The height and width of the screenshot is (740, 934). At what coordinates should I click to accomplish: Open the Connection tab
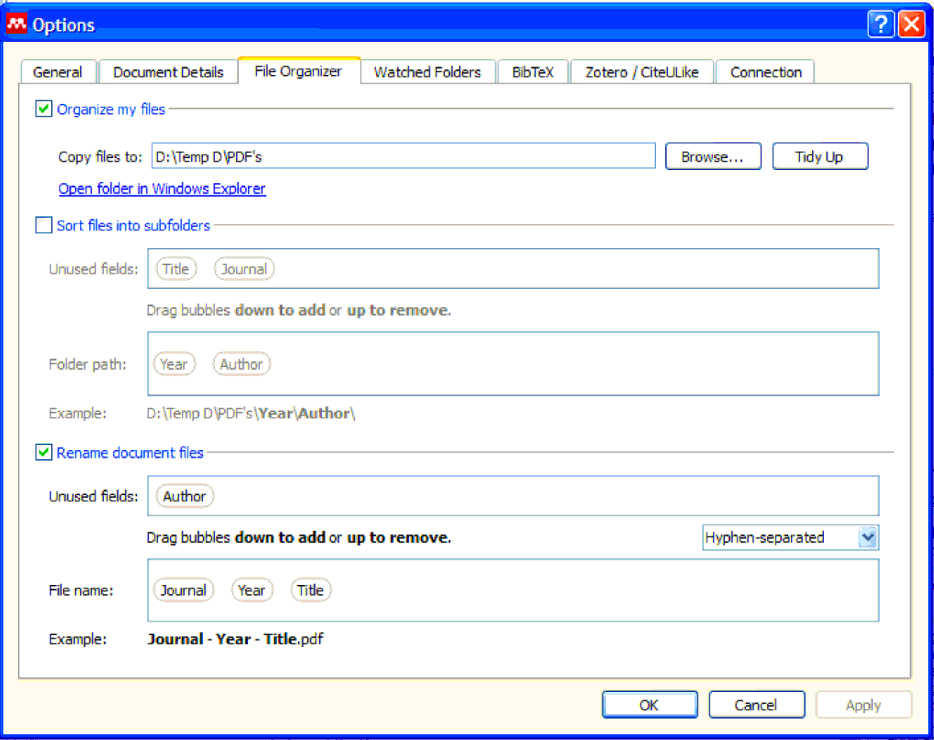click(765, 71)
